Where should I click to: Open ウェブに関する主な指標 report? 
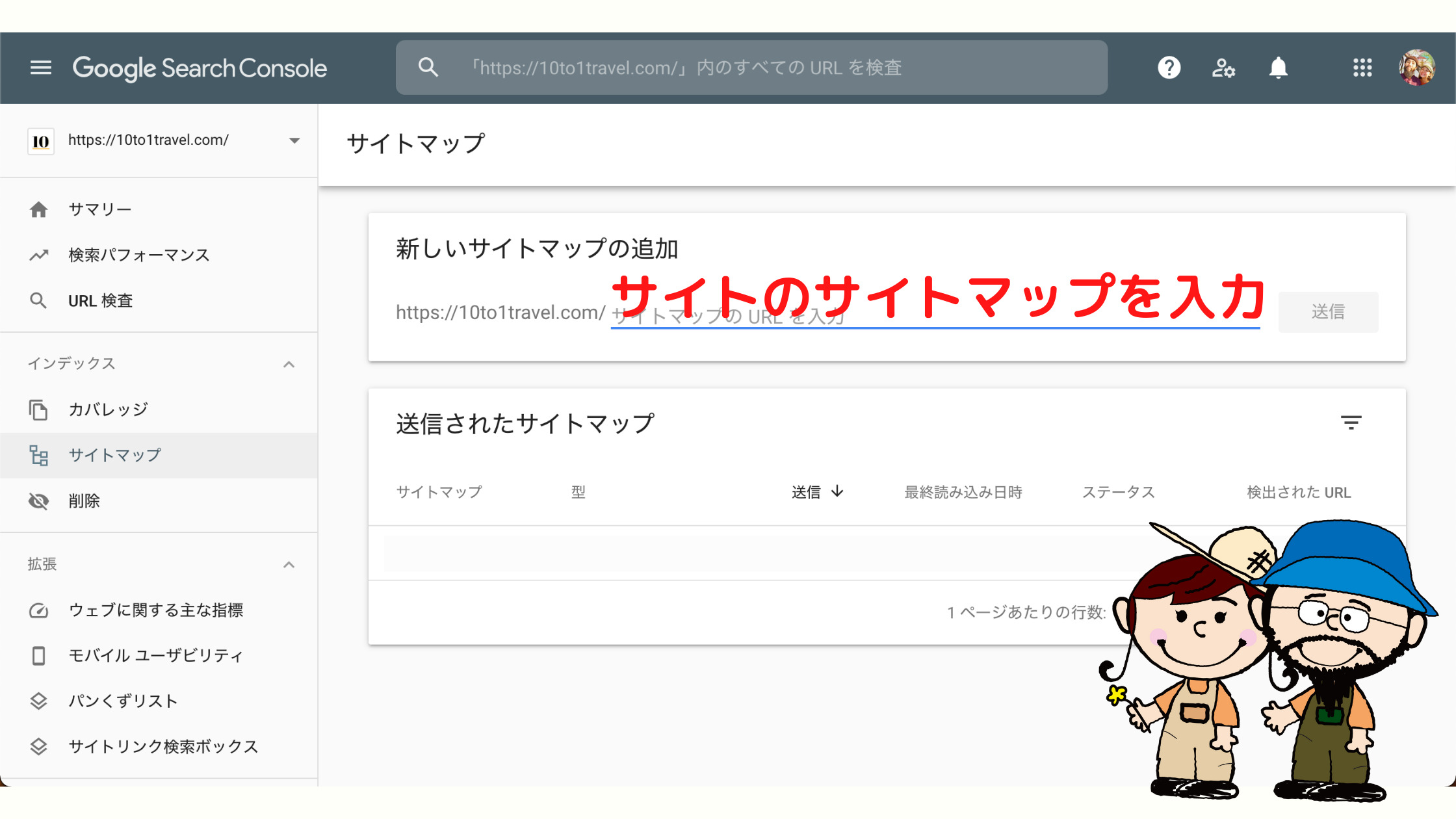[159, 610]
